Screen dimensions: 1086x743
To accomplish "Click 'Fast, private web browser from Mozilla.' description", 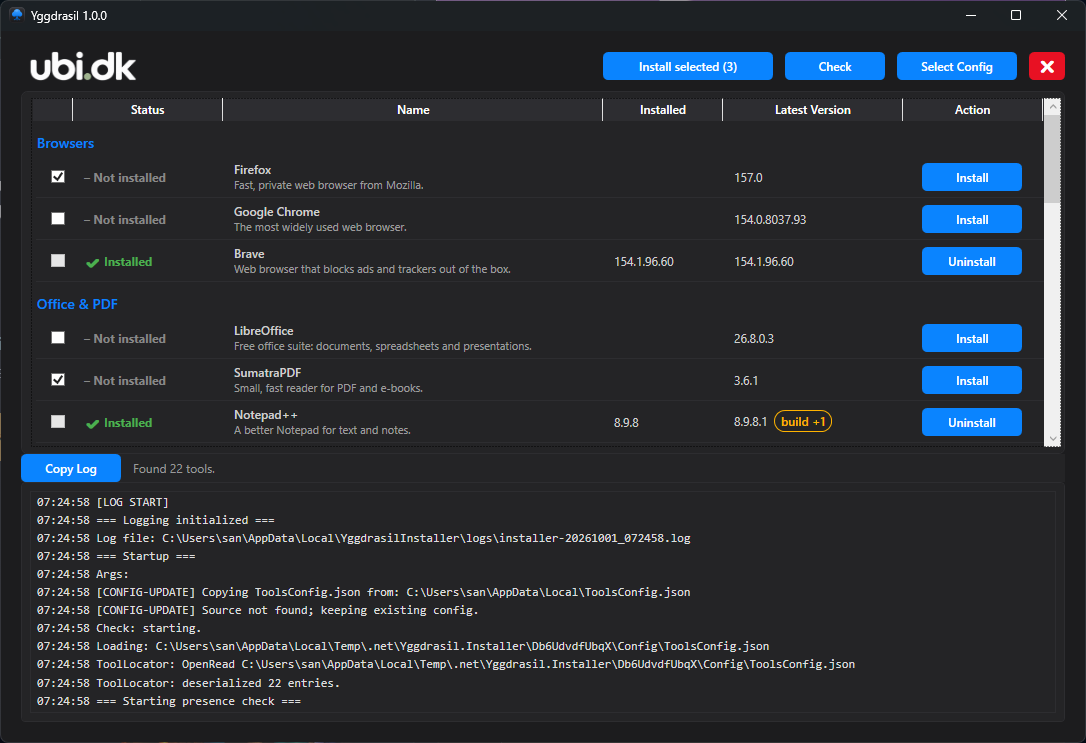I will tap(328, 186).
